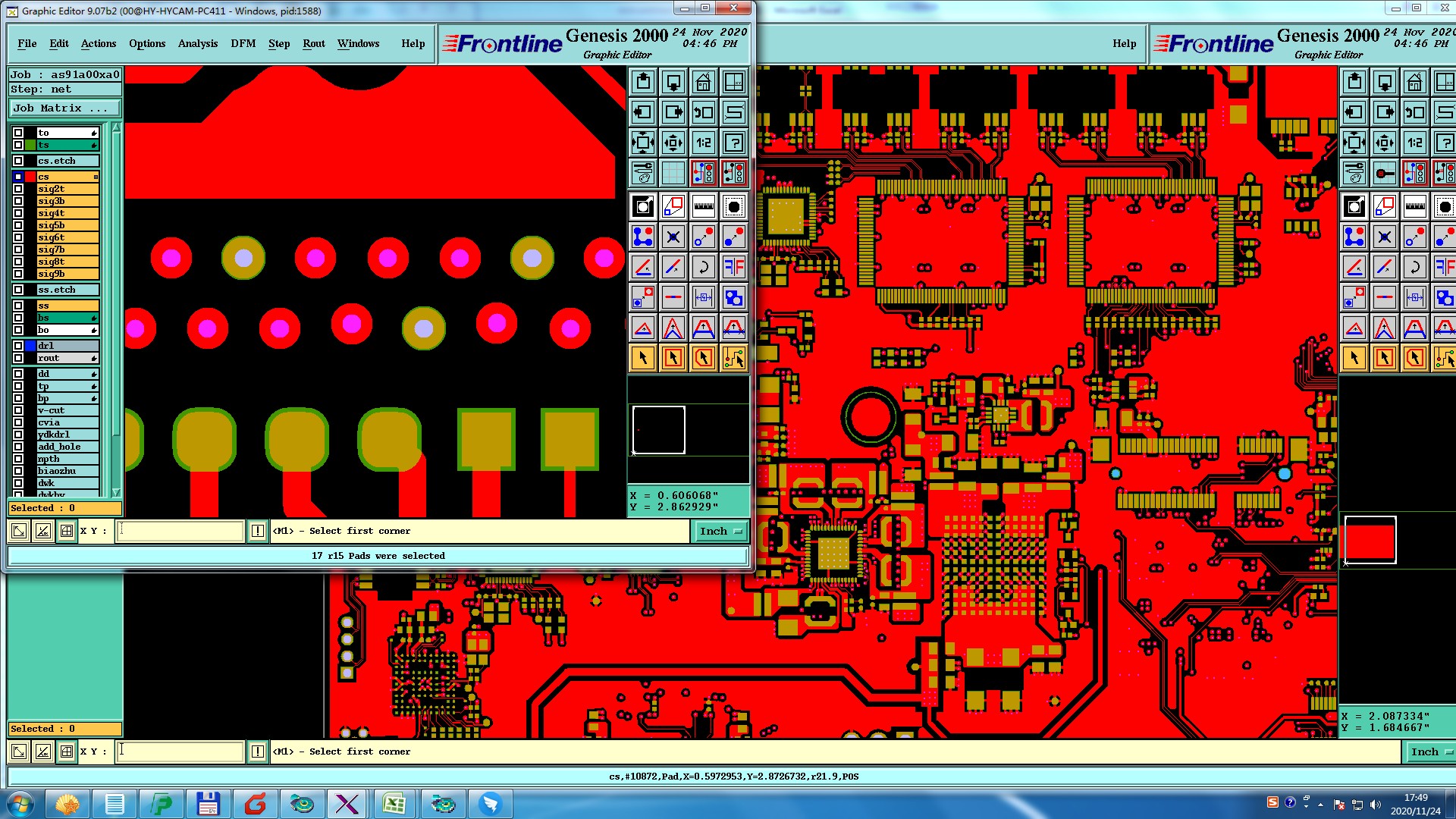Toggle display checkbox for sig2t layer
Screen dimensions: 1456x819
tap(18, 189)
